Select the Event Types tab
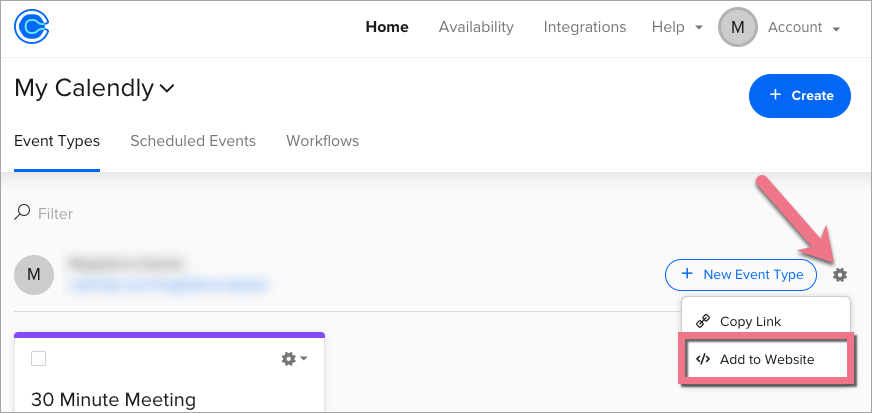The image size is (872, 413). tap(57, 141)
